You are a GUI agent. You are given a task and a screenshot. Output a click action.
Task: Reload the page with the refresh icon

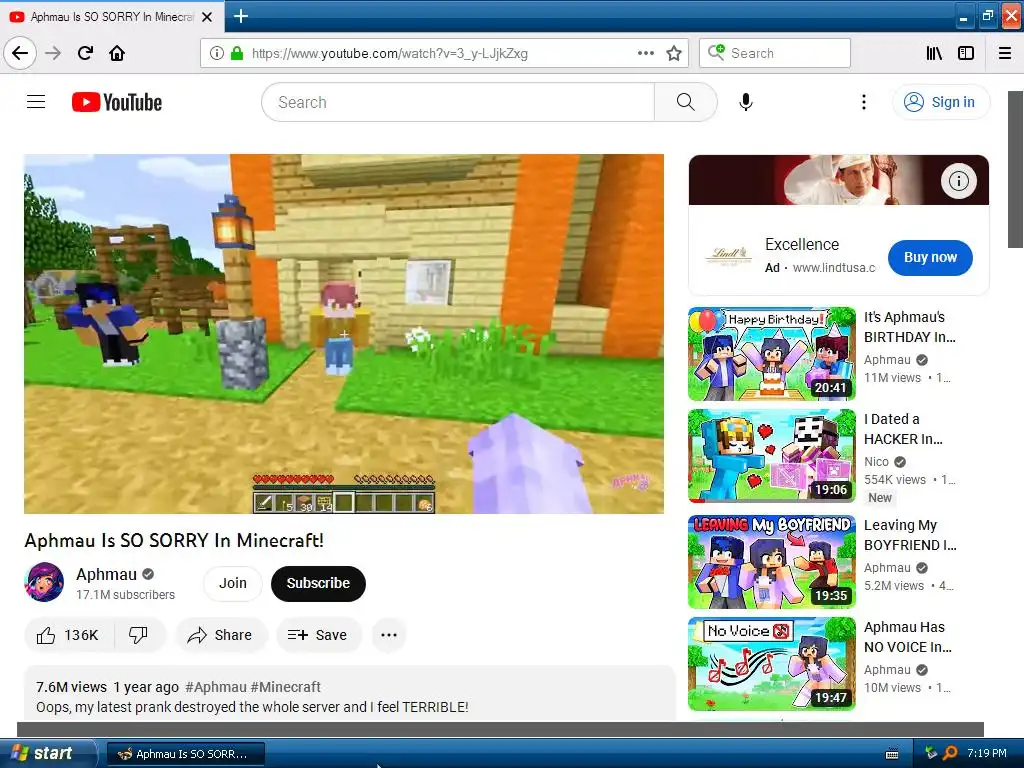coord(85,53)
